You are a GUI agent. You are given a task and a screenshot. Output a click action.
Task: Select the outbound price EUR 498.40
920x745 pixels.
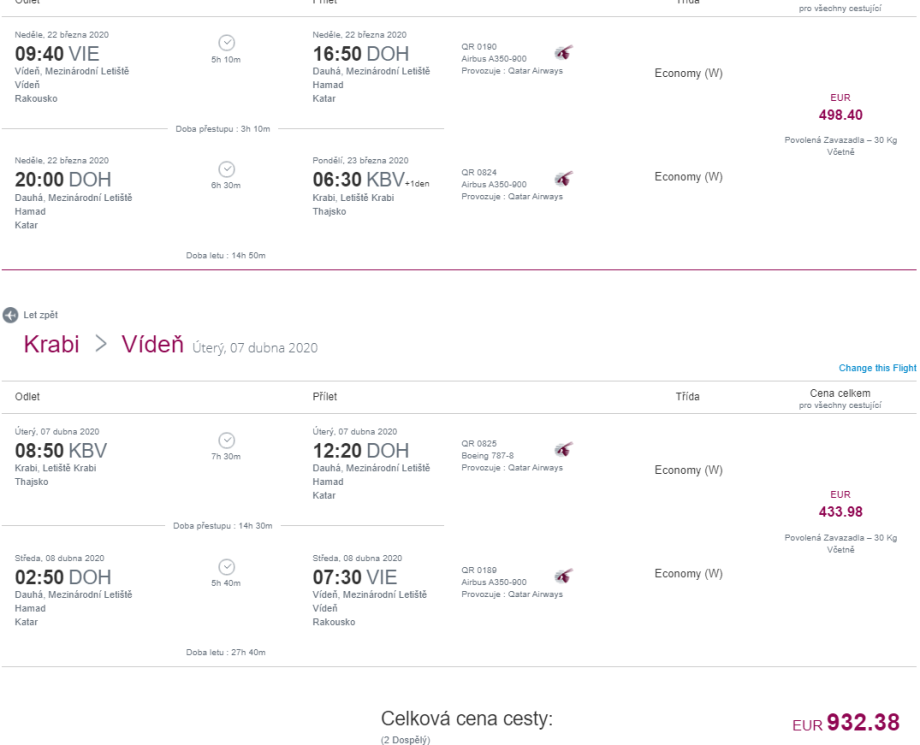(x=840, y=115)
